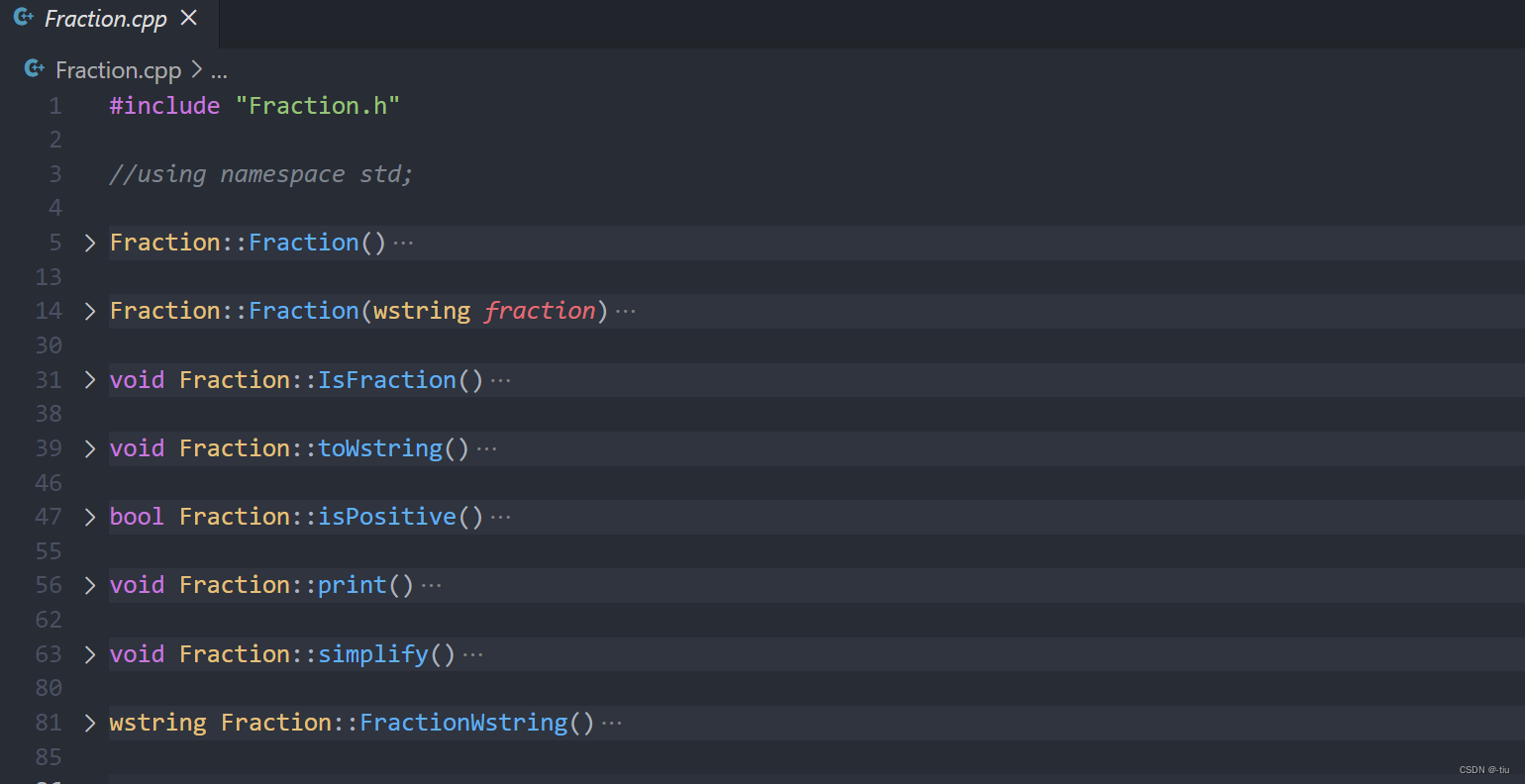The height and width of the screenshot is (784, 1525).
Task: Expand the folded Fraction::Fraction() default constructor
Action: click(x=90, y=243)
